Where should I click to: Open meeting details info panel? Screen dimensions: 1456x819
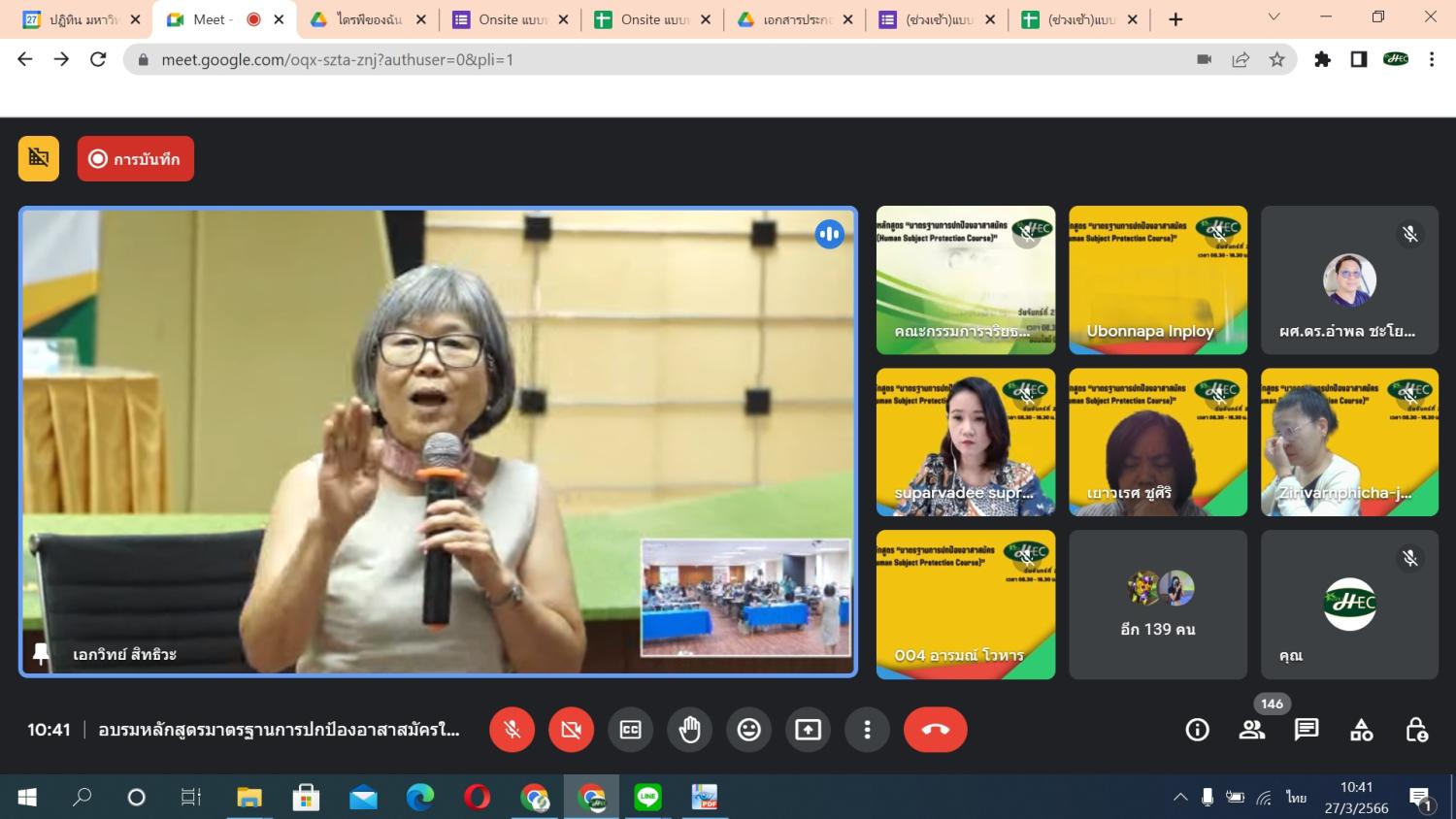coord(1197,730)
